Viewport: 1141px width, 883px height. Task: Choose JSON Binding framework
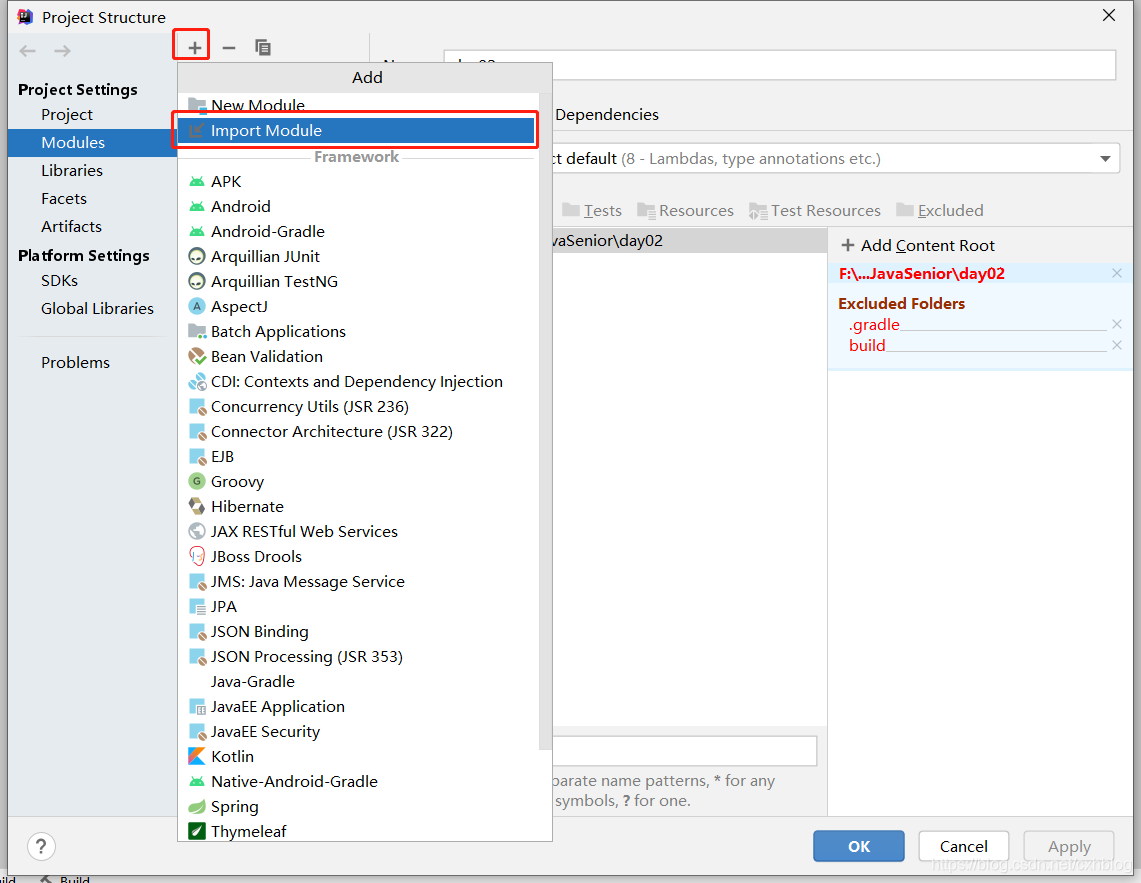pos(358,631)
